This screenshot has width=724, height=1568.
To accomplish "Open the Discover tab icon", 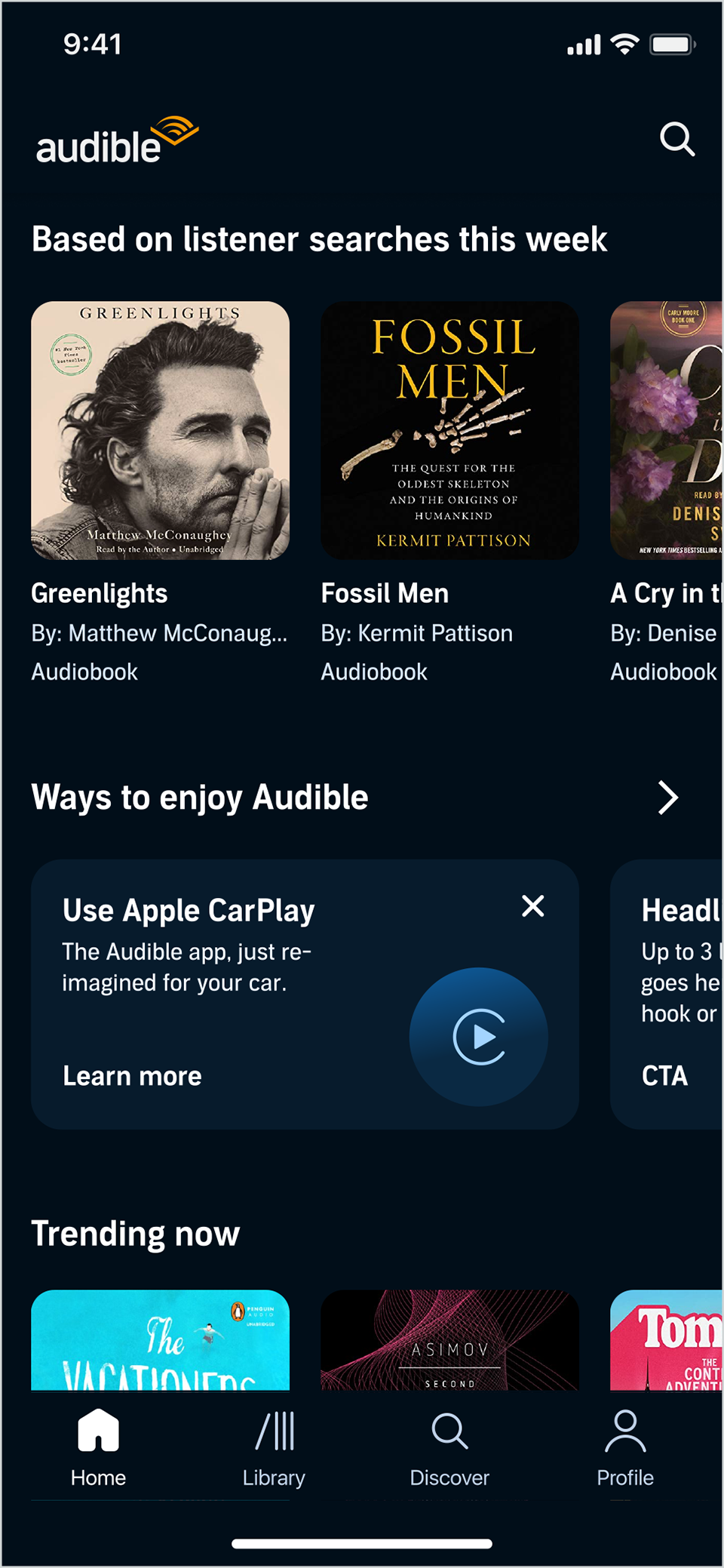I will pyautogui.click(x=449, y=1431).
